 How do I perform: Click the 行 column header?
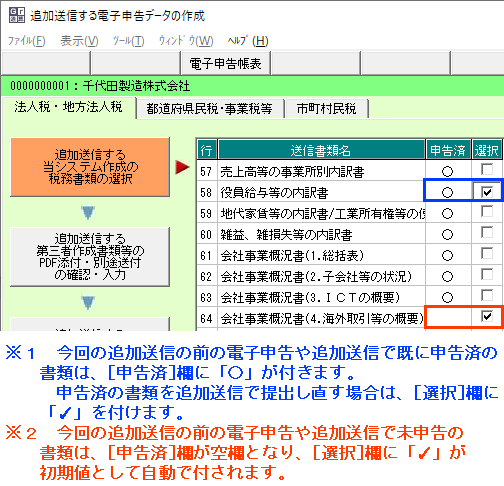point(207,150)
